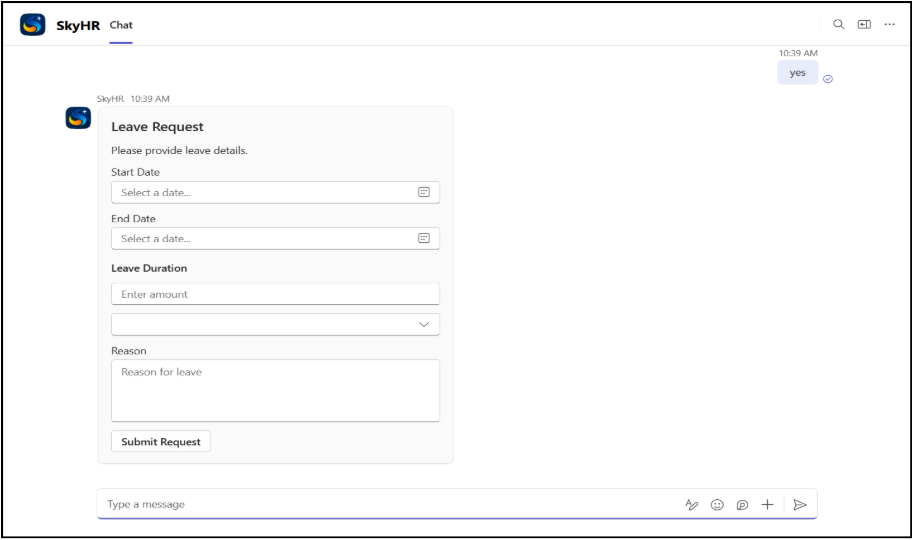Click the loop components icon in compose bar
Screen dimensions: 912x540
(x=742, y=505)
